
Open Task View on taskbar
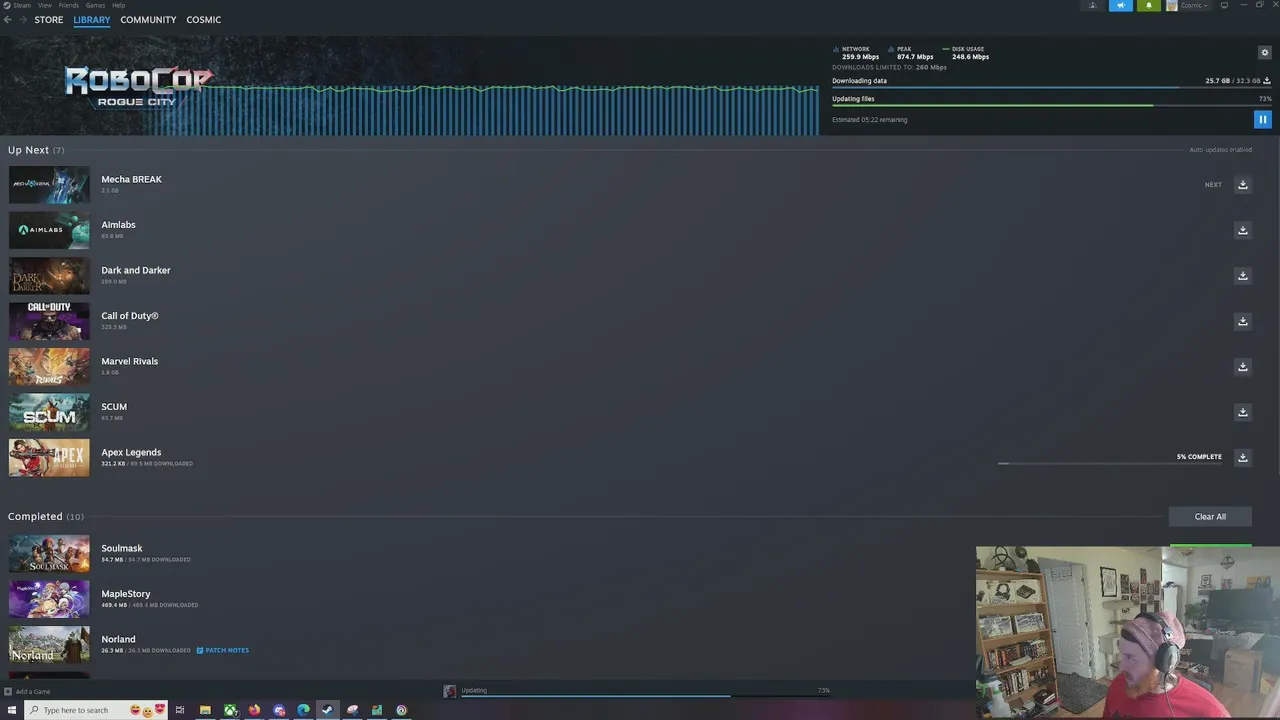(180, 710)
